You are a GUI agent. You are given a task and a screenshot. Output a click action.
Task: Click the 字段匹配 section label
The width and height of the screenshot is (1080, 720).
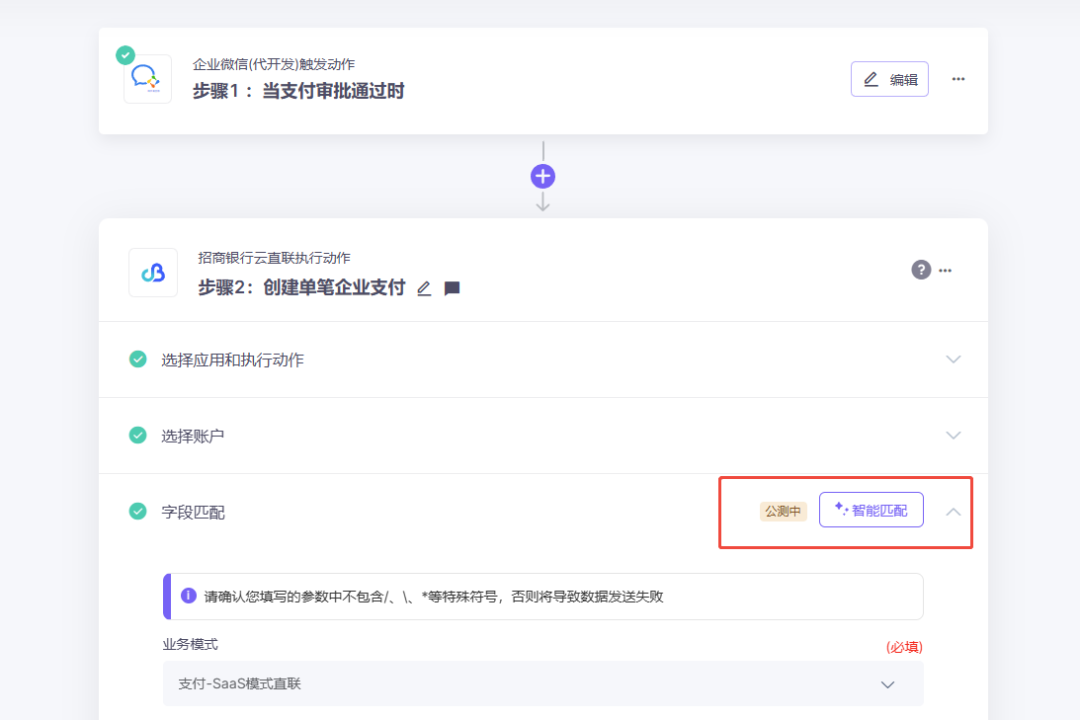coord(193,512)
